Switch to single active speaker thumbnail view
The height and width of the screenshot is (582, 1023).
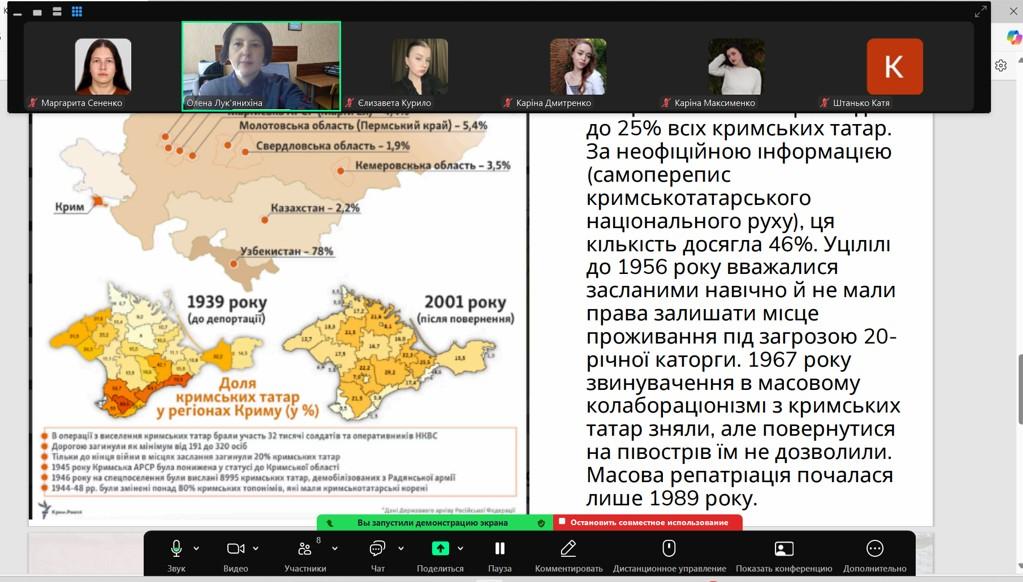(37, 12)
